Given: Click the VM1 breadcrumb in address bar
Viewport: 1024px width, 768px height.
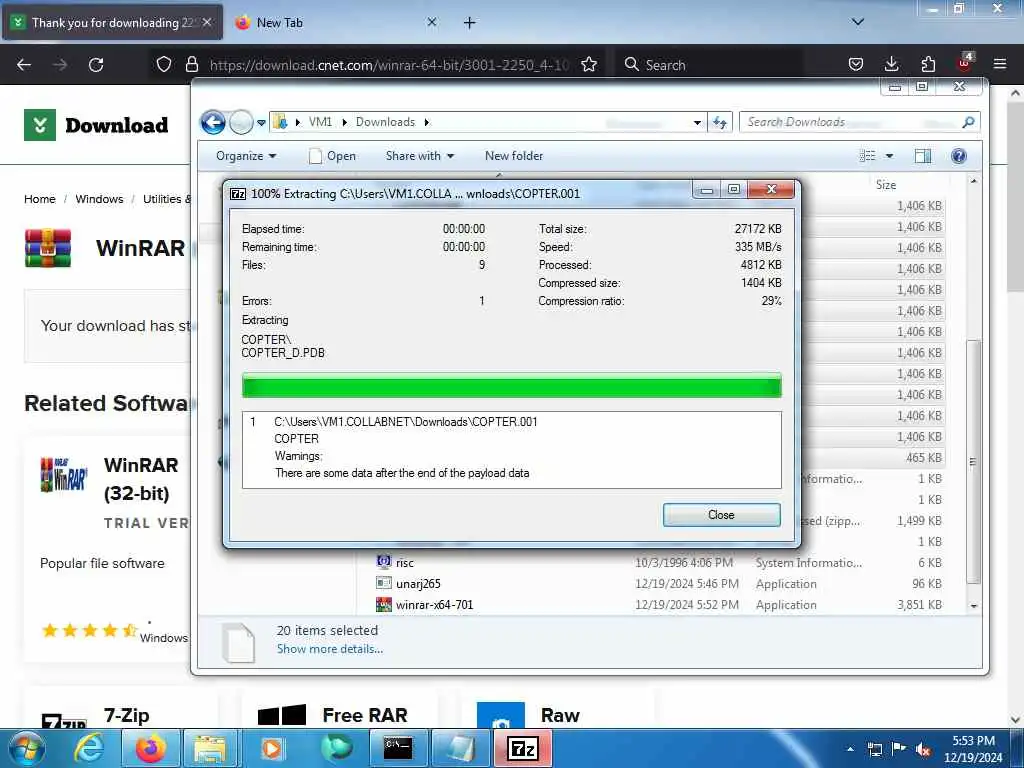Looking at the screenshot, I should point(320,122).
